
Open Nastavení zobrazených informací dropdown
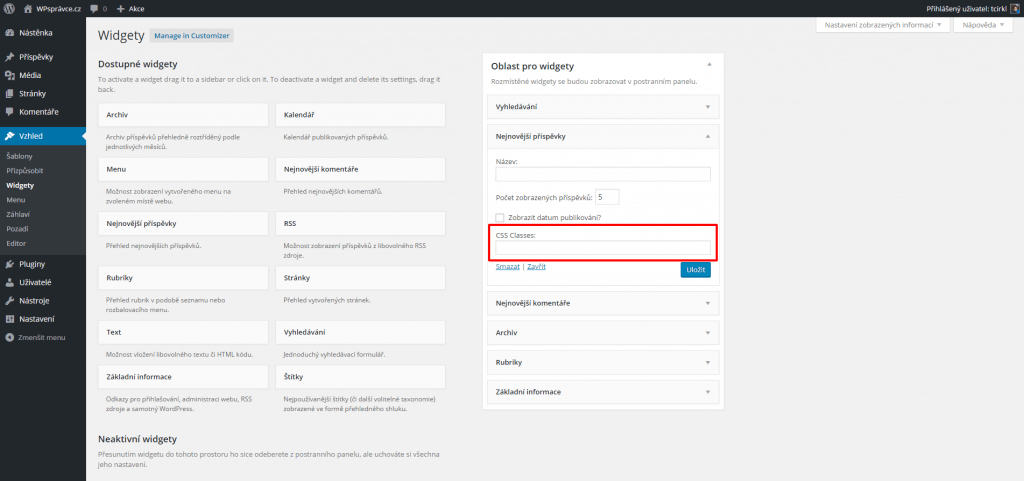(883, 25)
